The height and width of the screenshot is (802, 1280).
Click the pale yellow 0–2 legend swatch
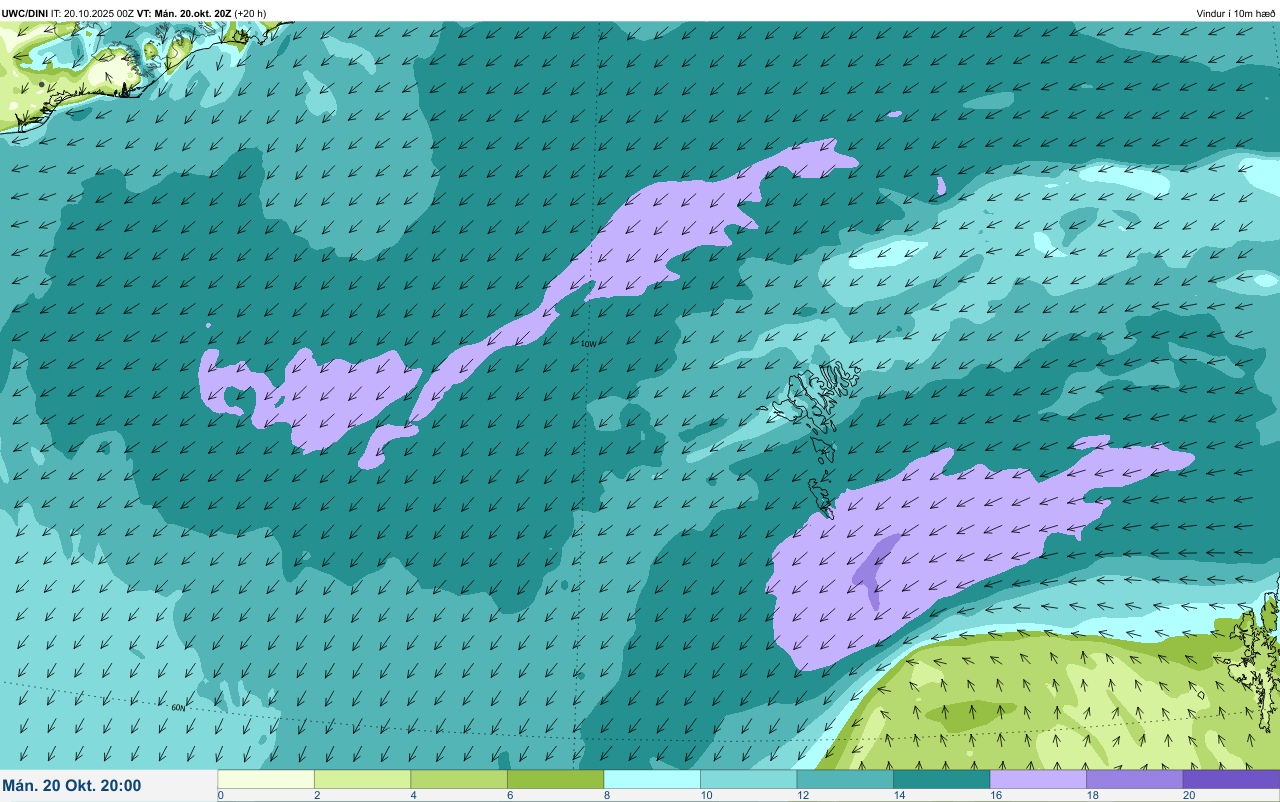[x=266, y=779]
